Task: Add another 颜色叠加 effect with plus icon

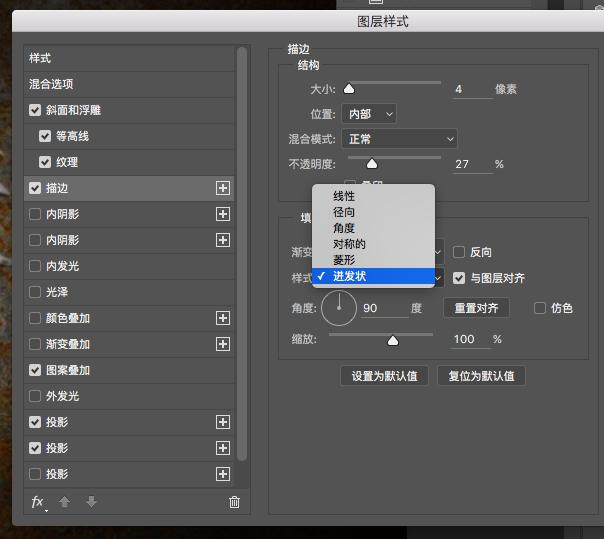Action: (223, 318)
